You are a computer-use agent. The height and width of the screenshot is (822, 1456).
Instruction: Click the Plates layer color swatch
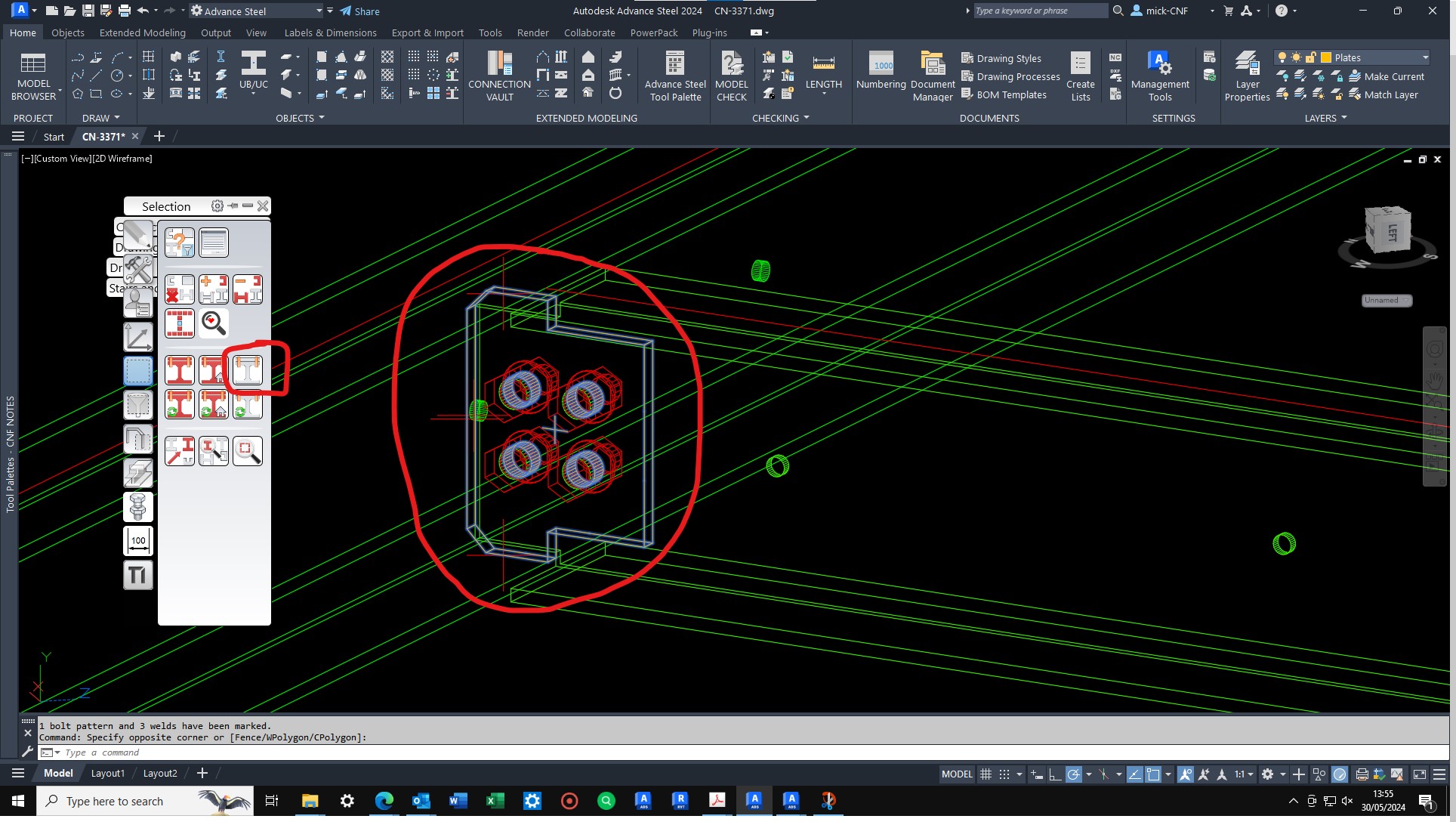click(x=1326, y=57)
